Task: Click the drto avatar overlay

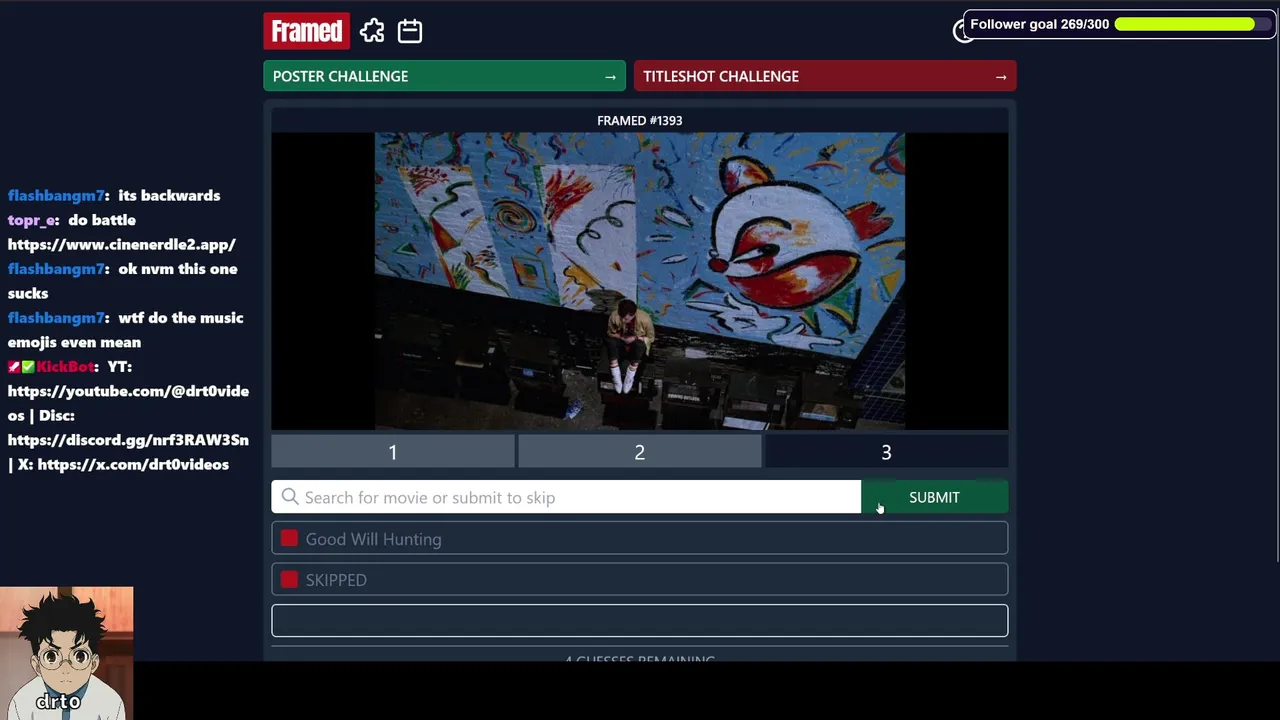Action: click(66, 653)
